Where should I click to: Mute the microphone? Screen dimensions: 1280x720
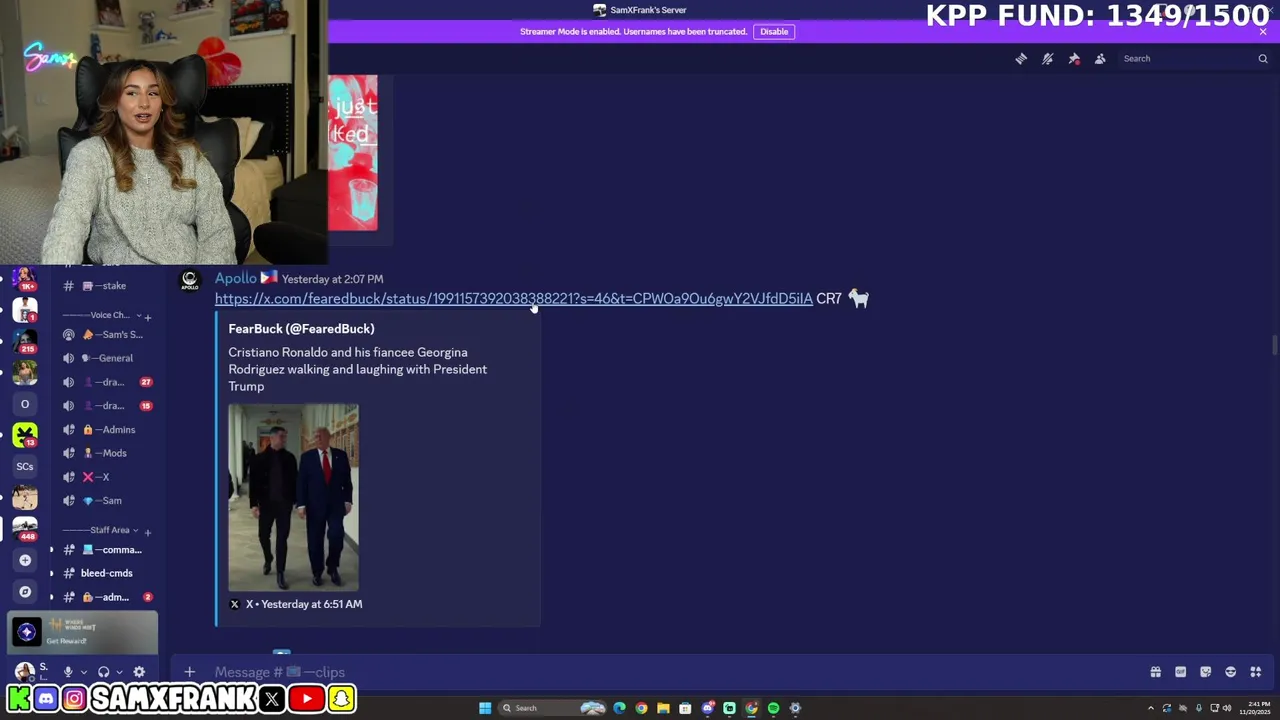tap(68, 672)
